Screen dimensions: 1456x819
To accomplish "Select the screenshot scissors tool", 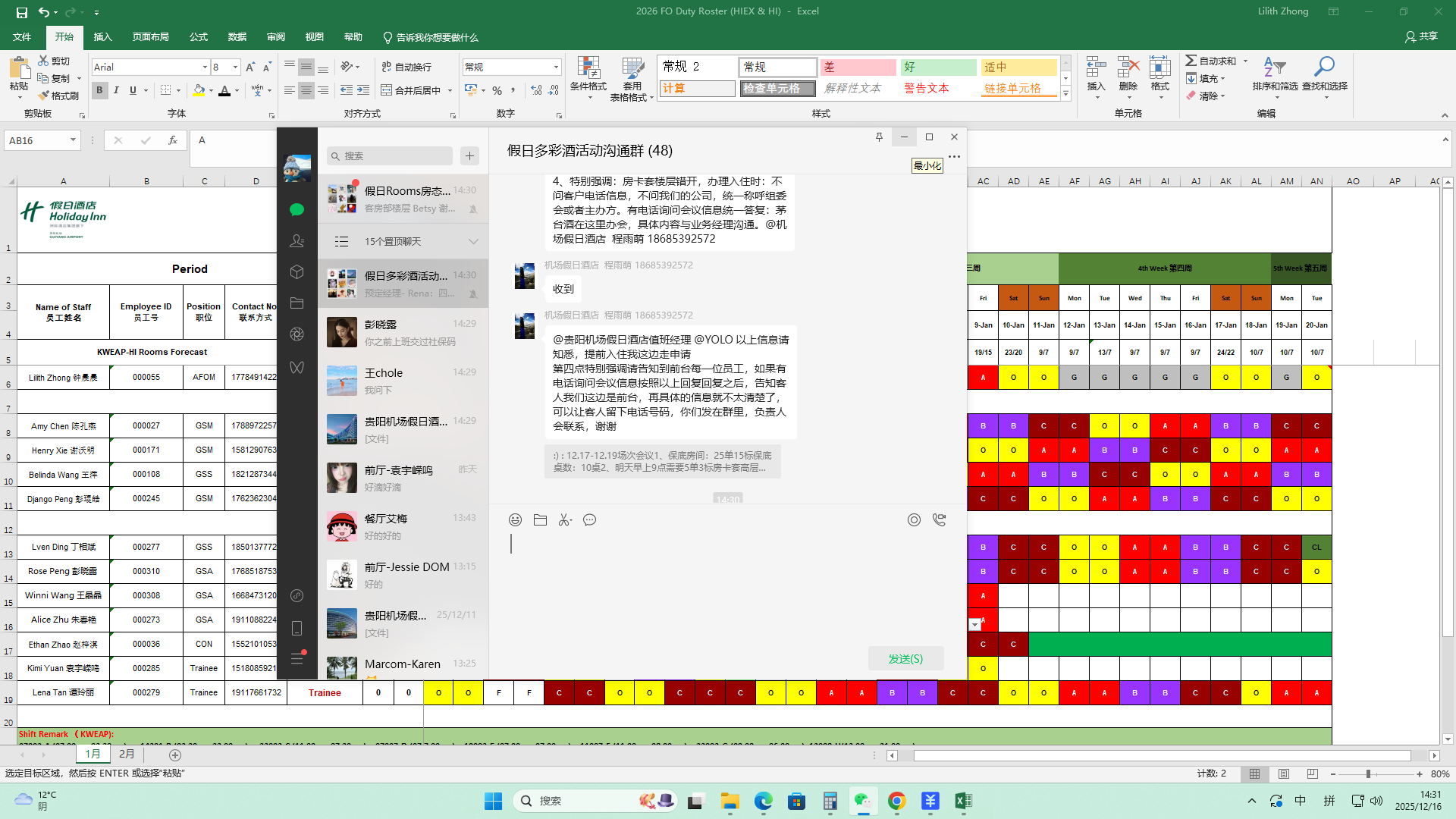I will pyautogui.click(x=565, y=519).
